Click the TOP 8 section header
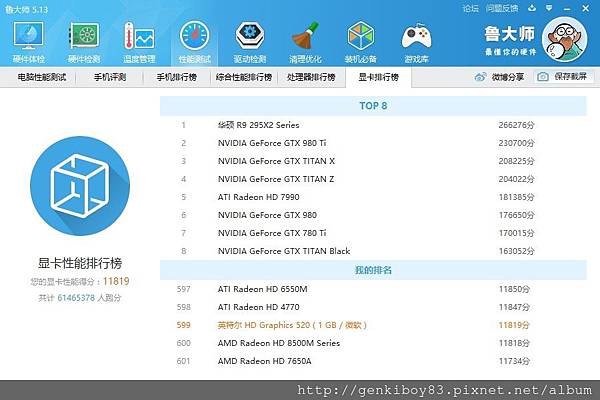600x400 pixels. pos(373,106)
